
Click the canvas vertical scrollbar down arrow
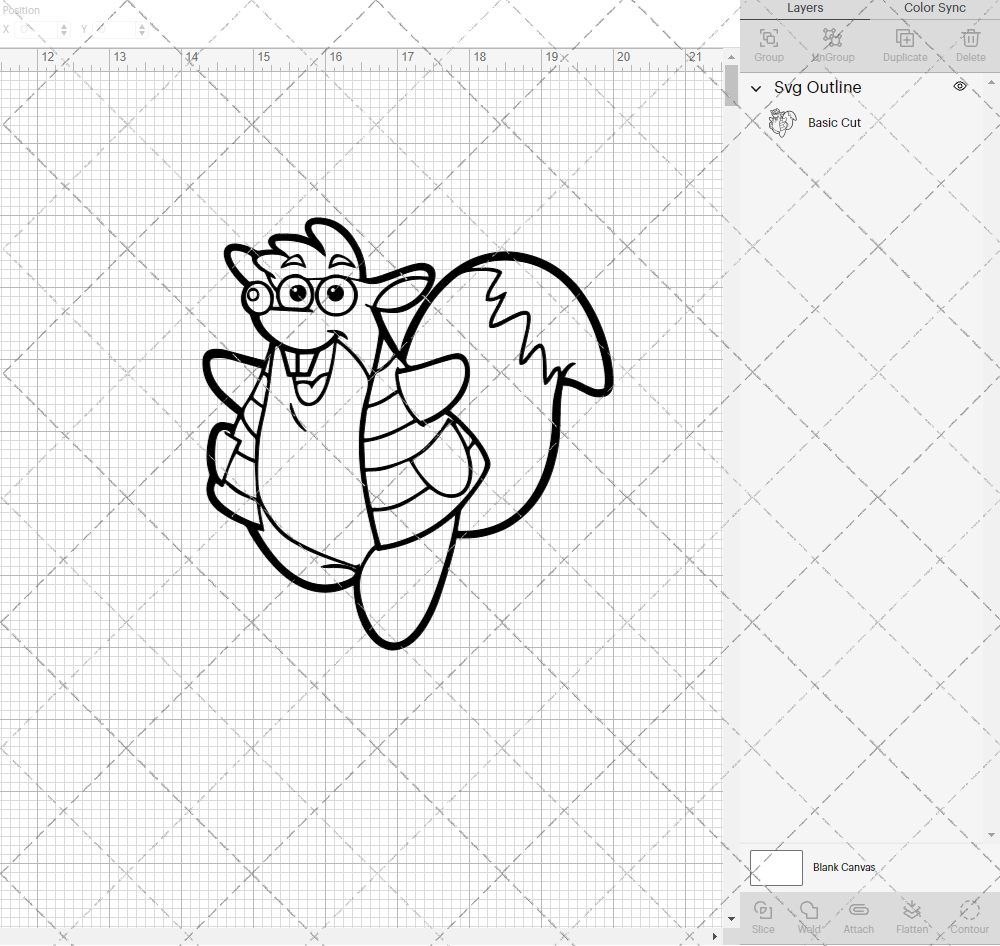point(732,919)
